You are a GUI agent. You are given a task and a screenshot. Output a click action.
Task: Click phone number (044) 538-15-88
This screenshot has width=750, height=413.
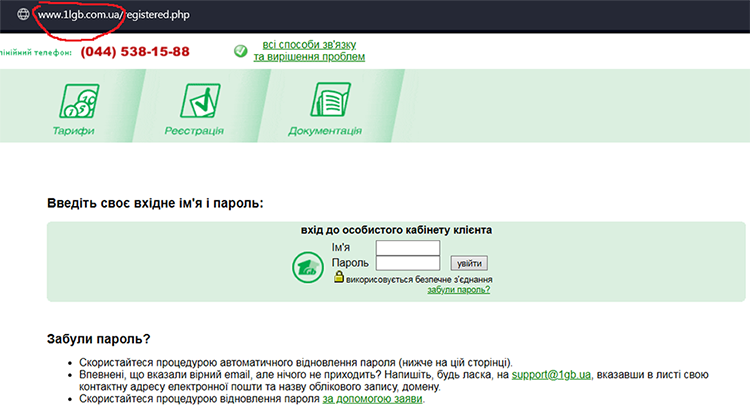[x=135, y=52]
